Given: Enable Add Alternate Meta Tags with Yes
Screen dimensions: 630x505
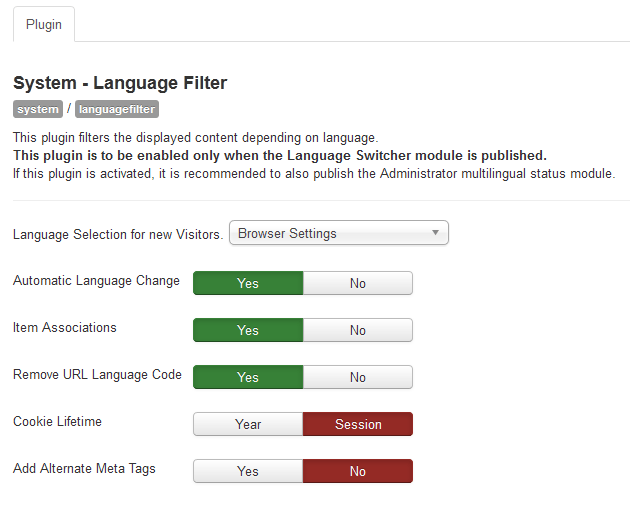Looking at the screenshot, I should [x=248, y=471].
